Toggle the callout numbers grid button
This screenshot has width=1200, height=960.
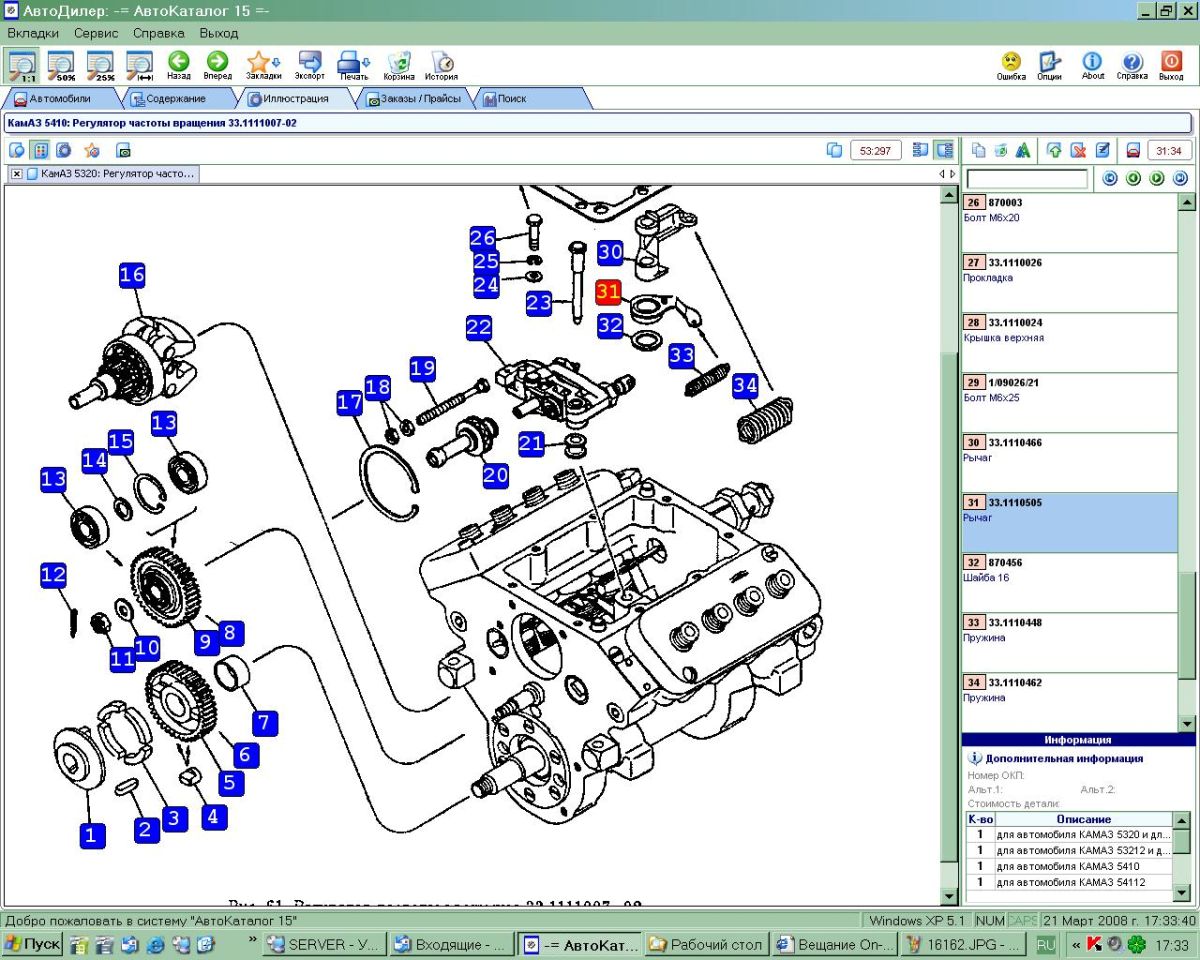coord(41,150)
